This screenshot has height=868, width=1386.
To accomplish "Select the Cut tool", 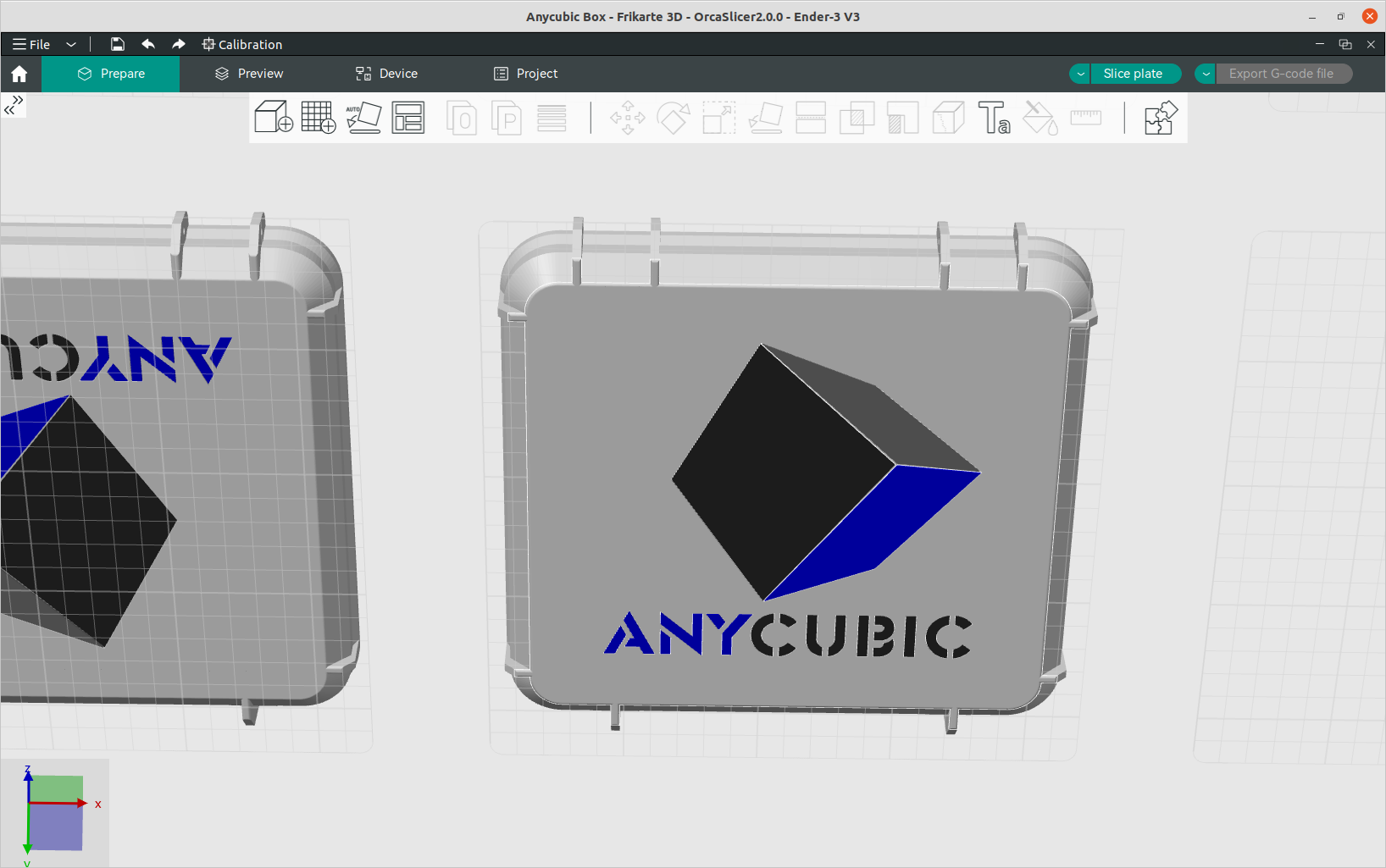I will (x=811, y=118).
